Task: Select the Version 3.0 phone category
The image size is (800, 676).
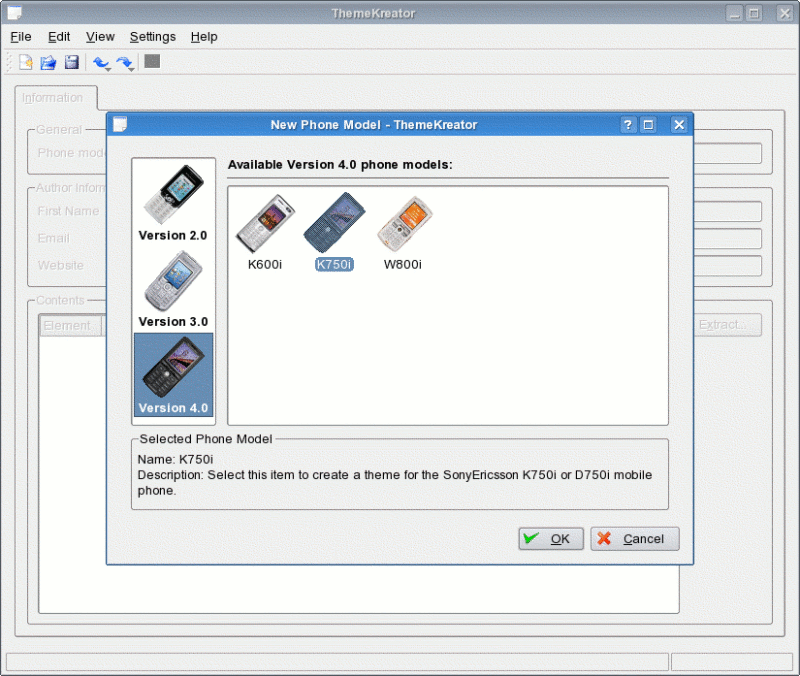Action: coord(173,289)
